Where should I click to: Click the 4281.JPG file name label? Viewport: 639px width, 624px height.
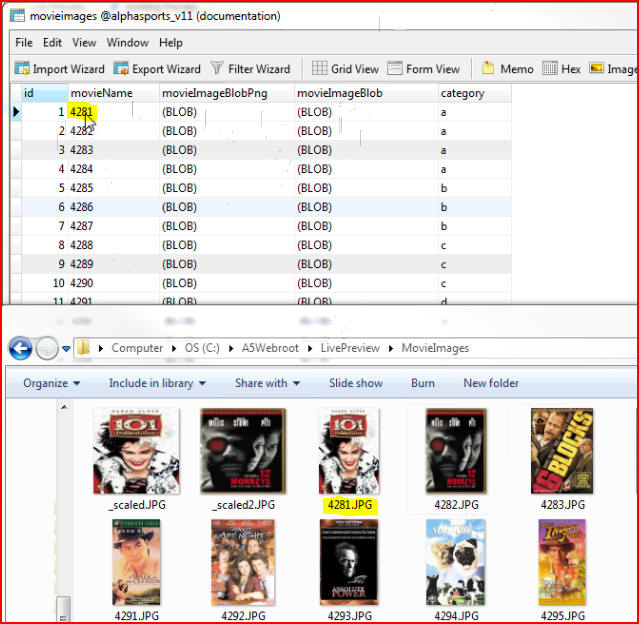click(x=350, y=505)
